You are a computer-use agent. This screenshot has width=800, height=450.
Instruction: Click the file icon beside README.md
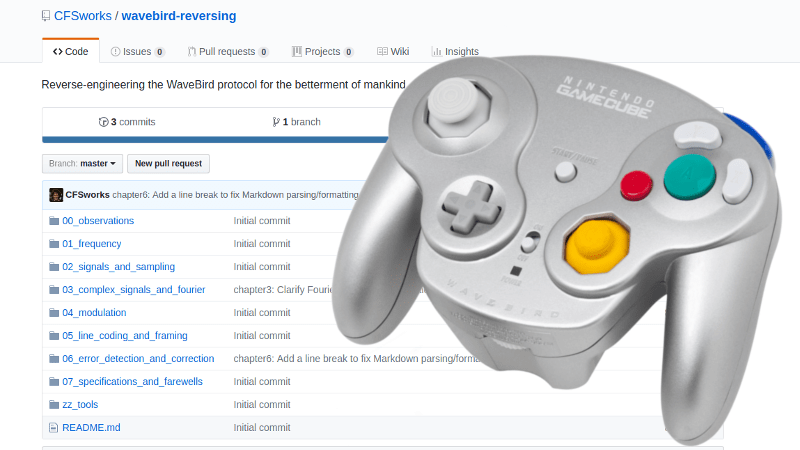pos(53,428)
